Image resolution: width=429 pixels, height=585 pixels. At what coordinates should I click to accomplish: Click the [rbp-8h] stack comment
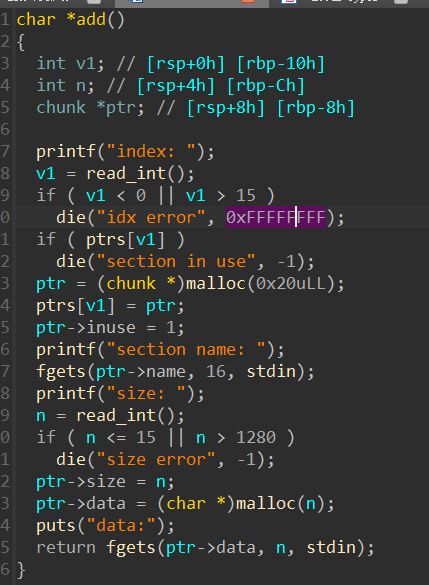click(x=316, y=107)
